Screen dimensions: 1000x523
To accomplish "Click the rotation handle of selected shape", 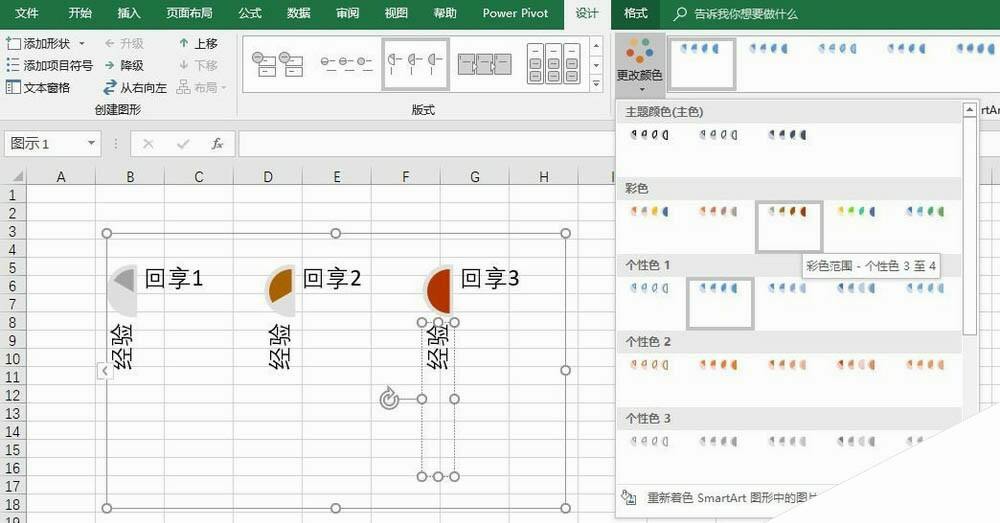I will point(390,400).
